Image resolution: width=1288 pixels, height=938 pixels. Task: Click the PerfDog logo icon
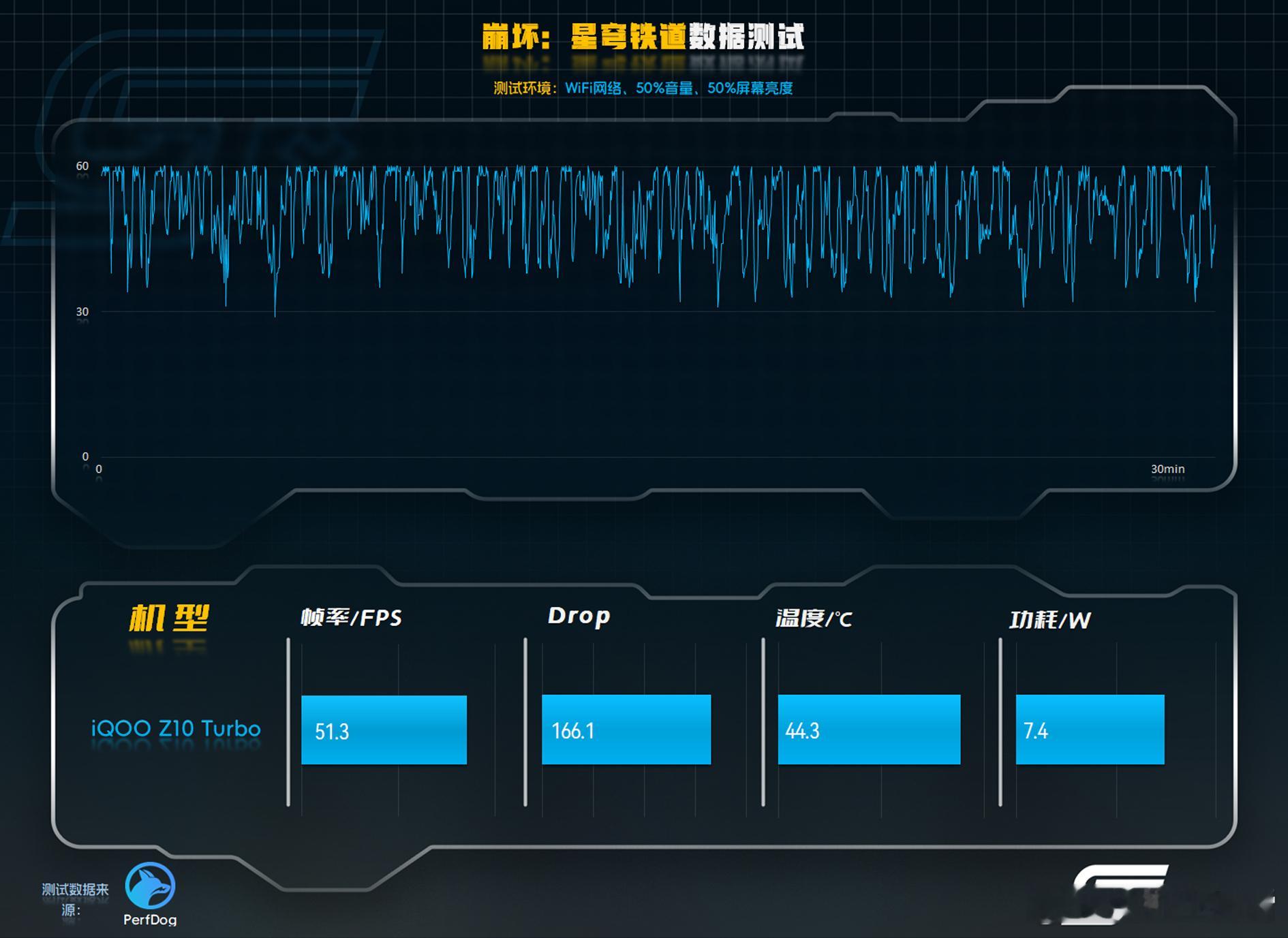coord(150,886)
